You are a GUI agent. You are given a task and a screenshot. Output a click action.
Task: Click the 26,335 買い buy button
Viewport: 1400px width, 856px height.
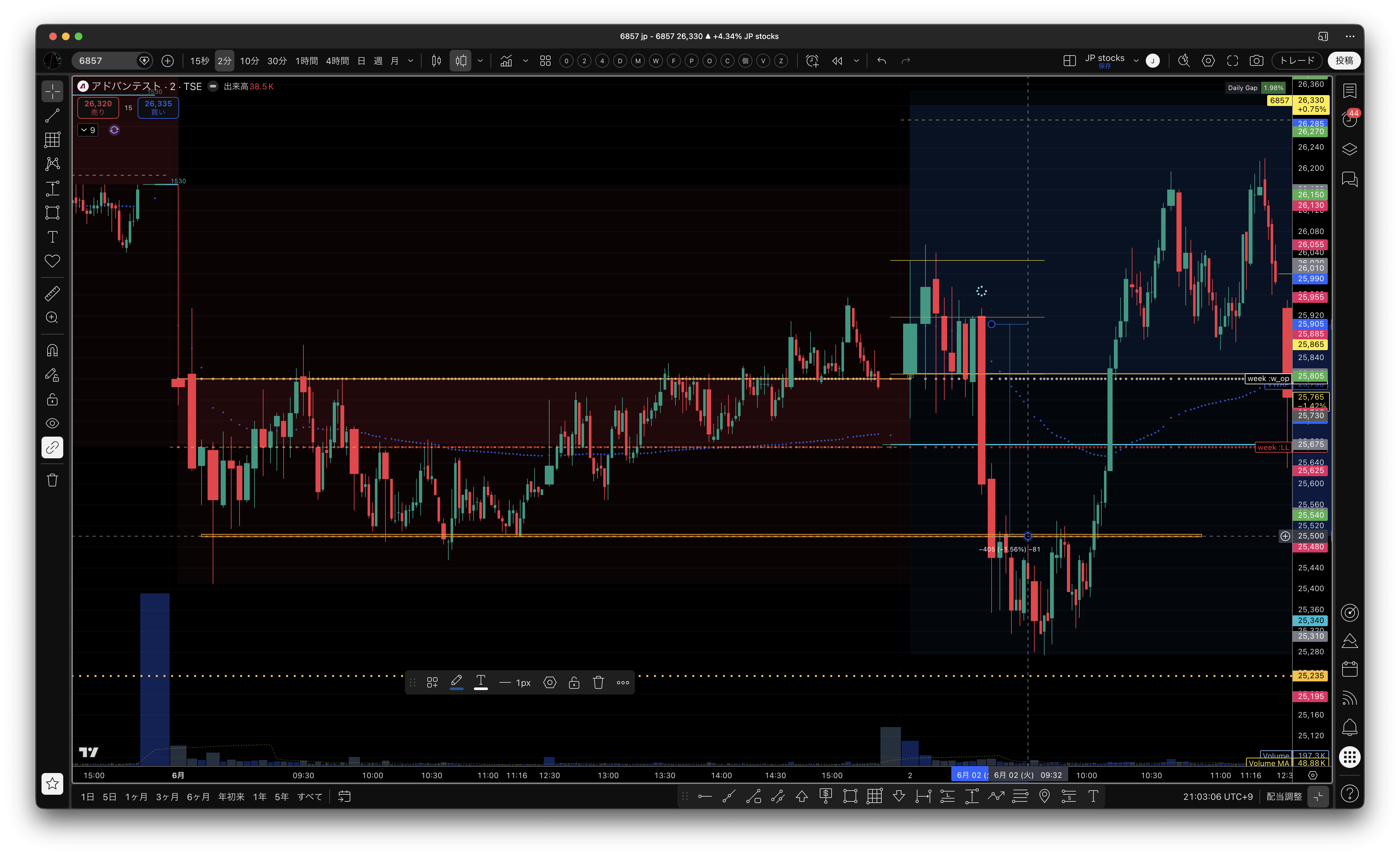click(158, 107)
